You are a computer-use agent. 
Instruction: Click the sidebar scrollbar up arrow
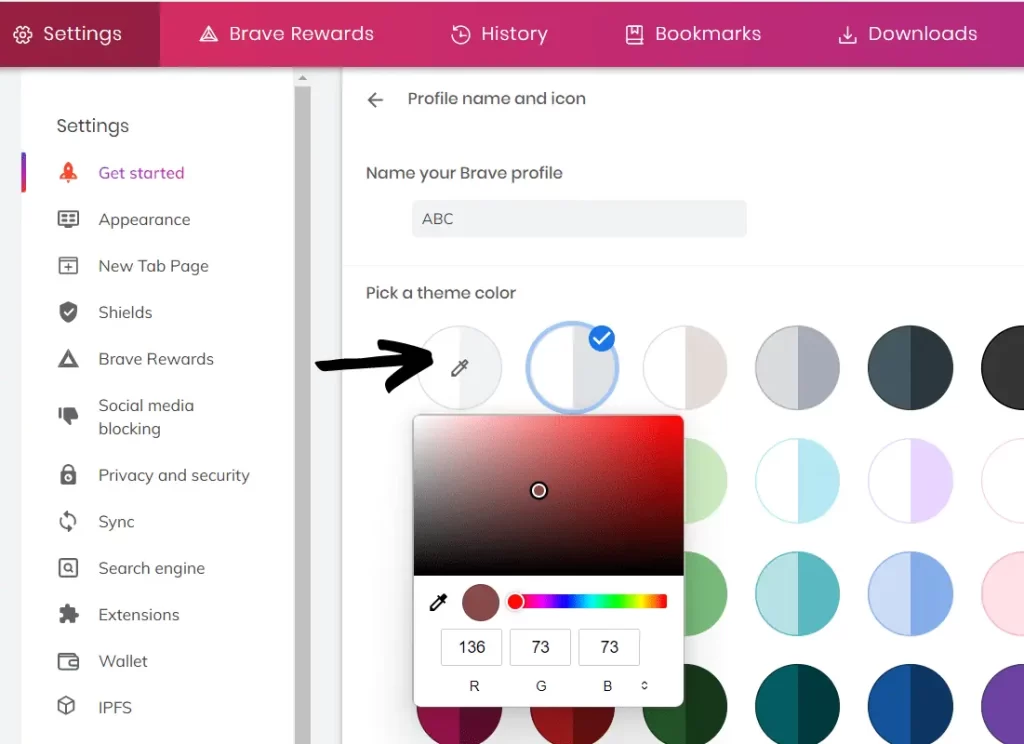[x=302, y=78]
